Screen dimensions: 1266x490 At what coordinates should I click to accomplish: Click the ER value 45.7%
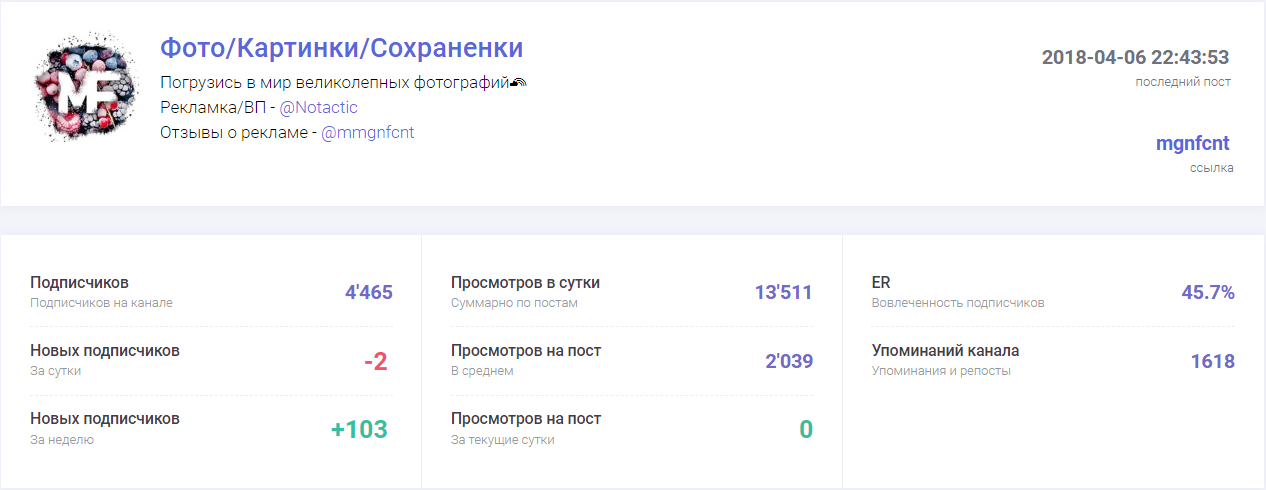pos(1208,293)
